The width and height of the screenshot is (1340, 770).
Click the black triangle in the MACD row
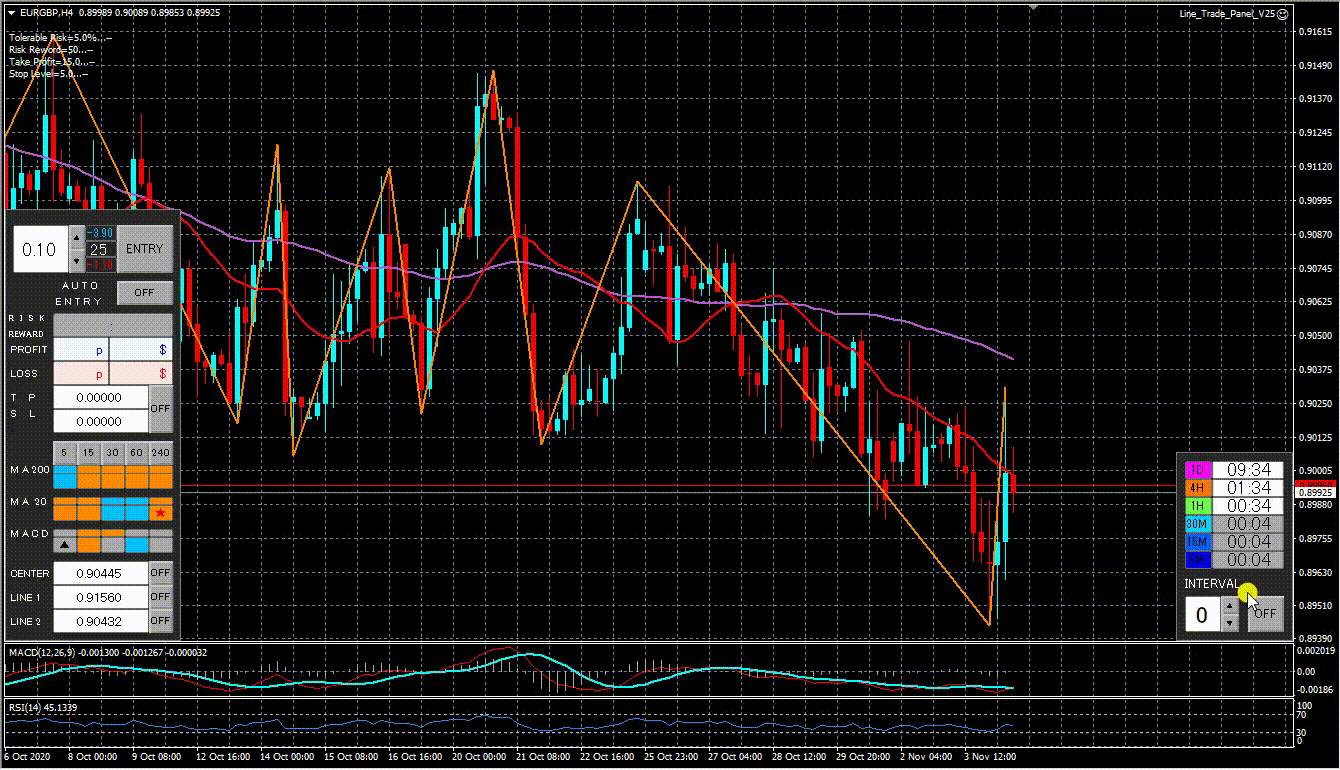pyautogui.click(x=65, y=544)
